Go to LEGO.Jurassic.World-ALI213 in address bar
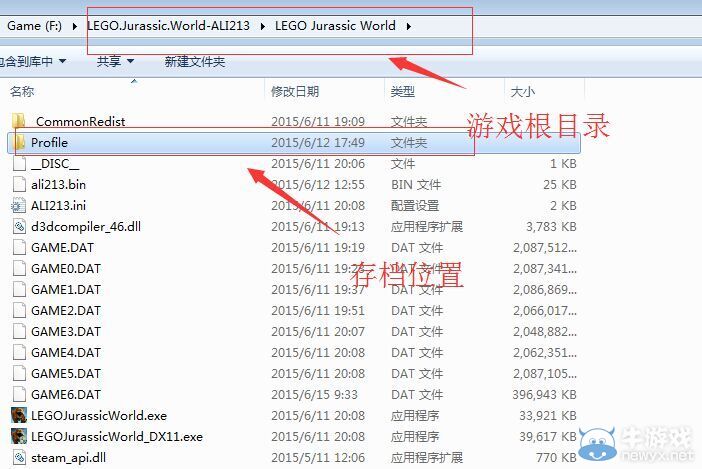Screen dimensions: 702x469 (x=169, y=26)
